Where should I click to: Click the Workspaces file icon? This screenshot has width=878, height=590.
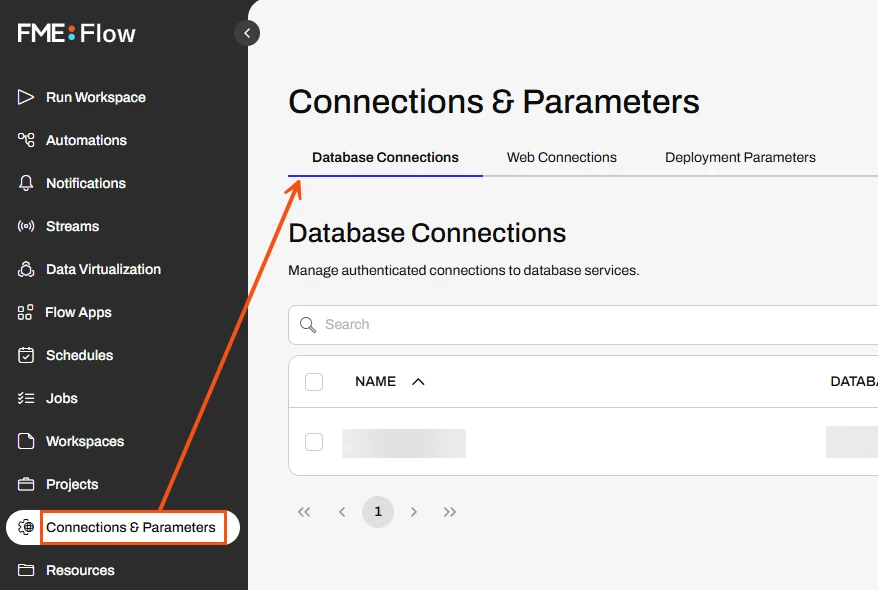(26, 441)
